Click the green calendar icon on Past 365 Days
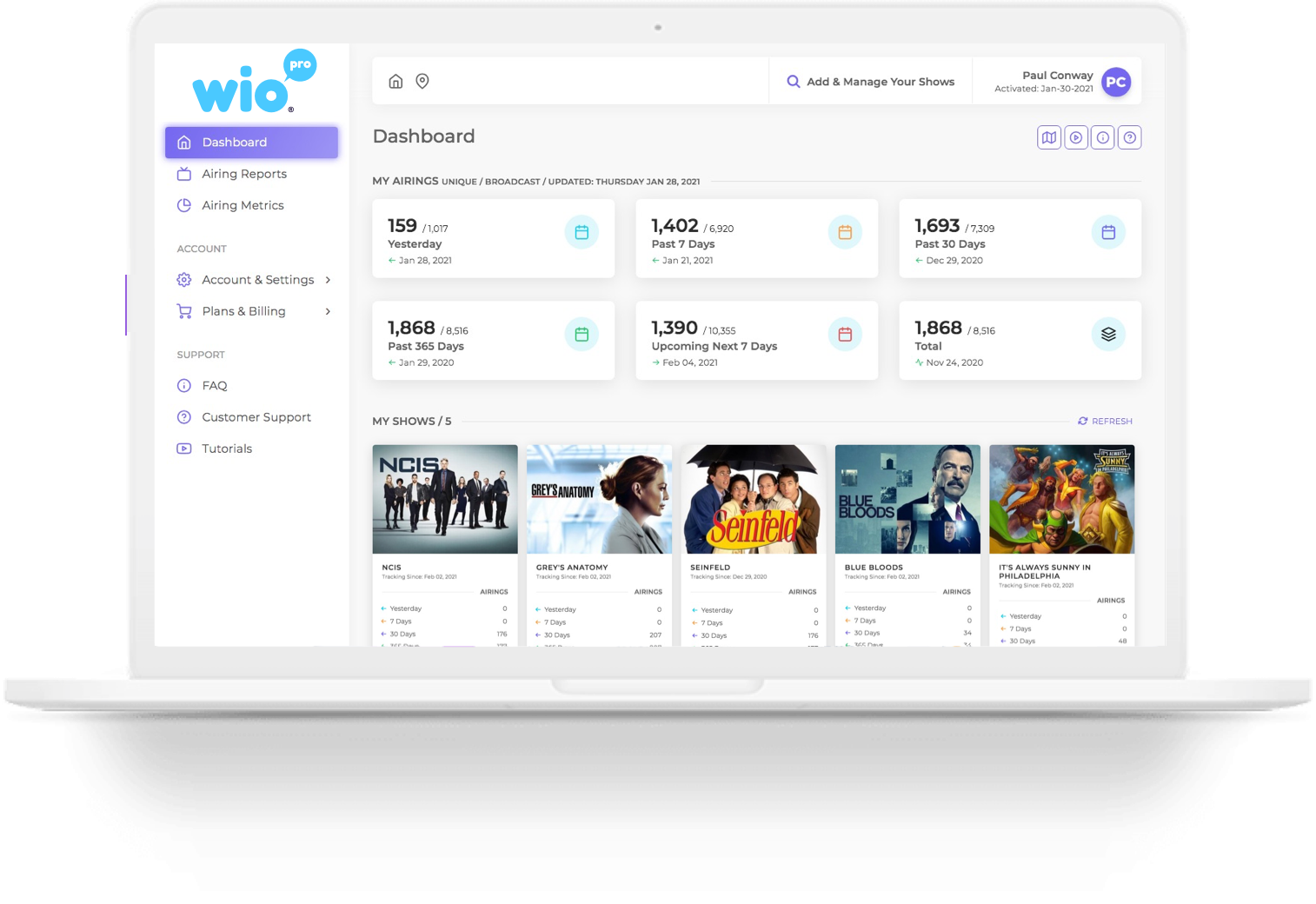 582,334
